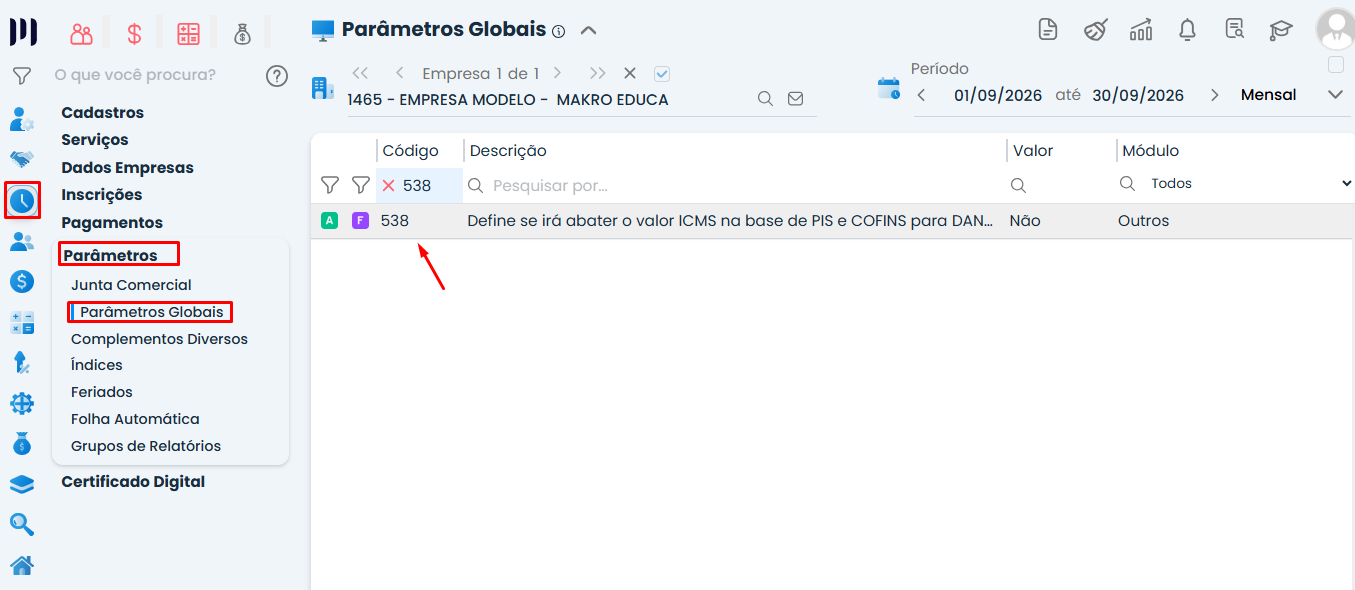Open the upward arrow sidebar icon
1355x590 pixels.
[x=22, y=362]
